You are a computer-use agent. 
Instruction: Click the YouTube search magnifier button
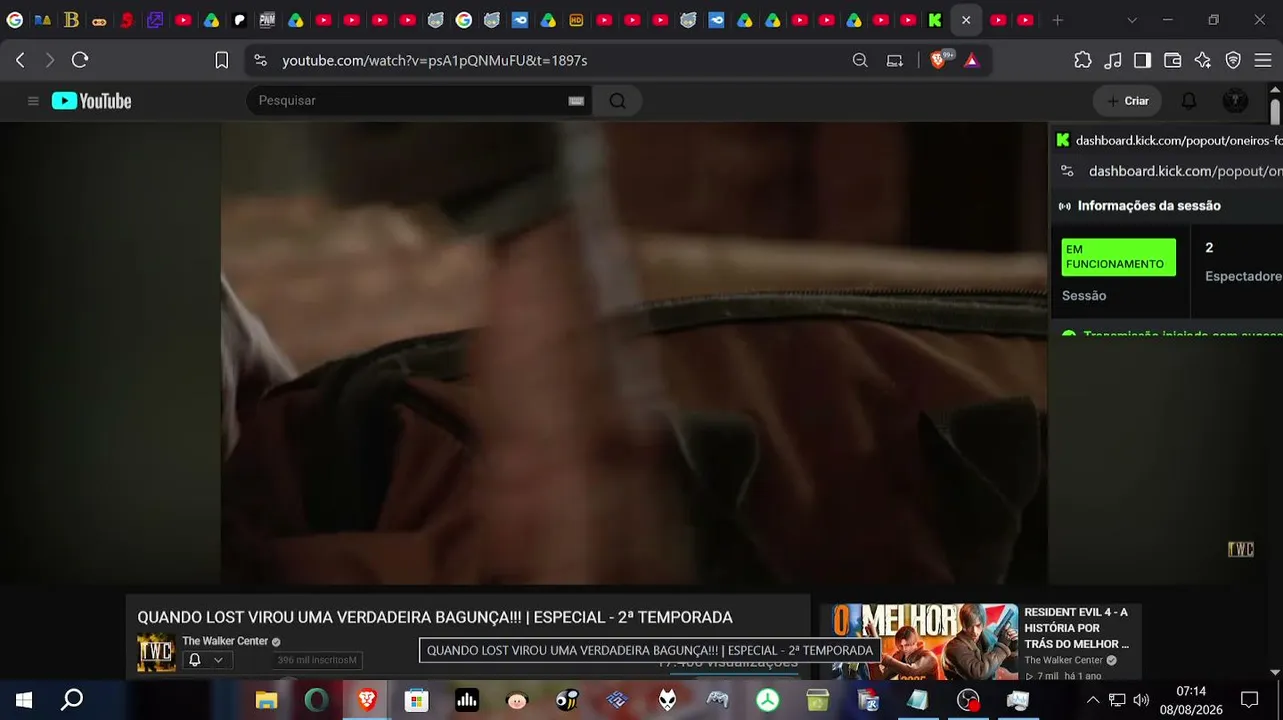pos(617,101)
